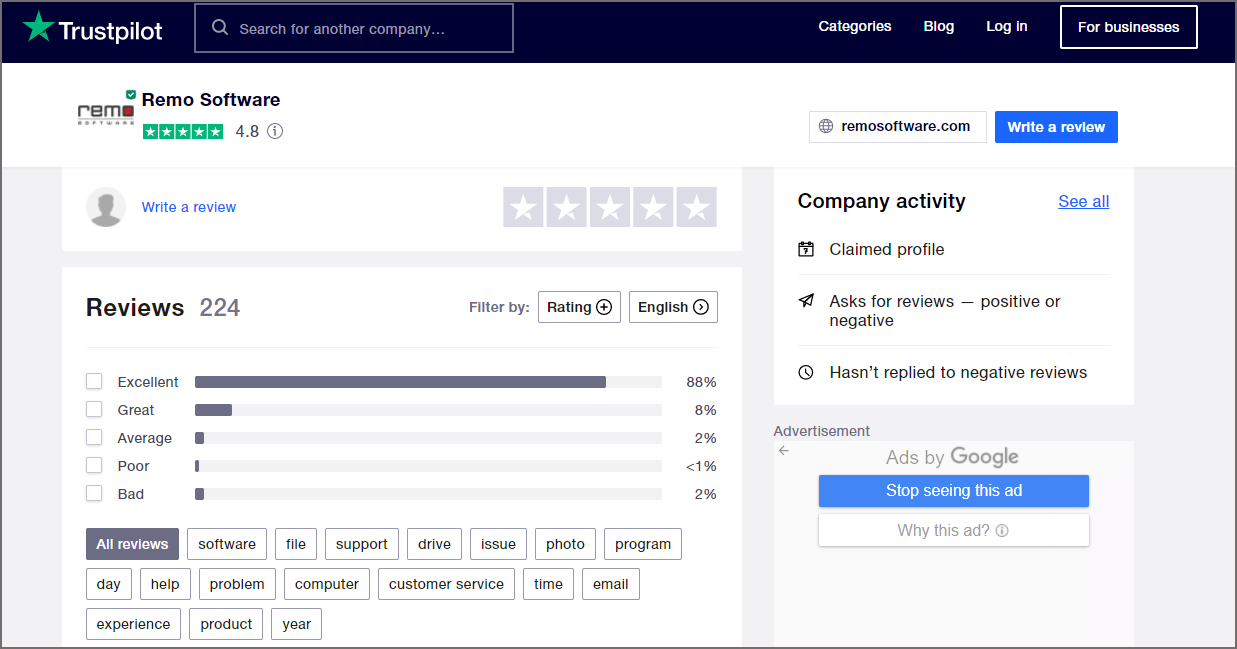
Task: Open Categories in the top navigation
Action: click(855, 27)
